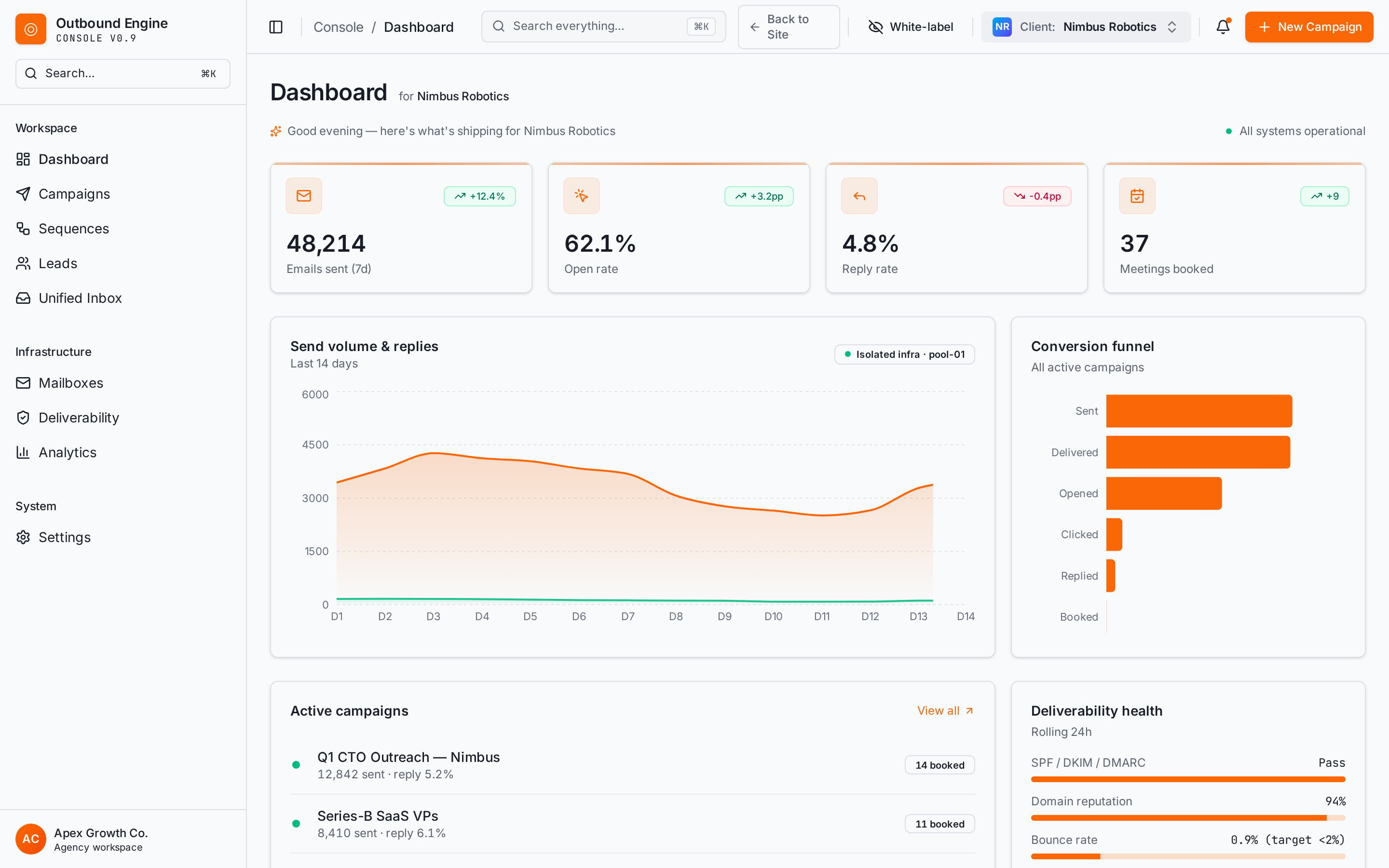
Task: Open the notifications bell
Action: (x=1223, y=27)
